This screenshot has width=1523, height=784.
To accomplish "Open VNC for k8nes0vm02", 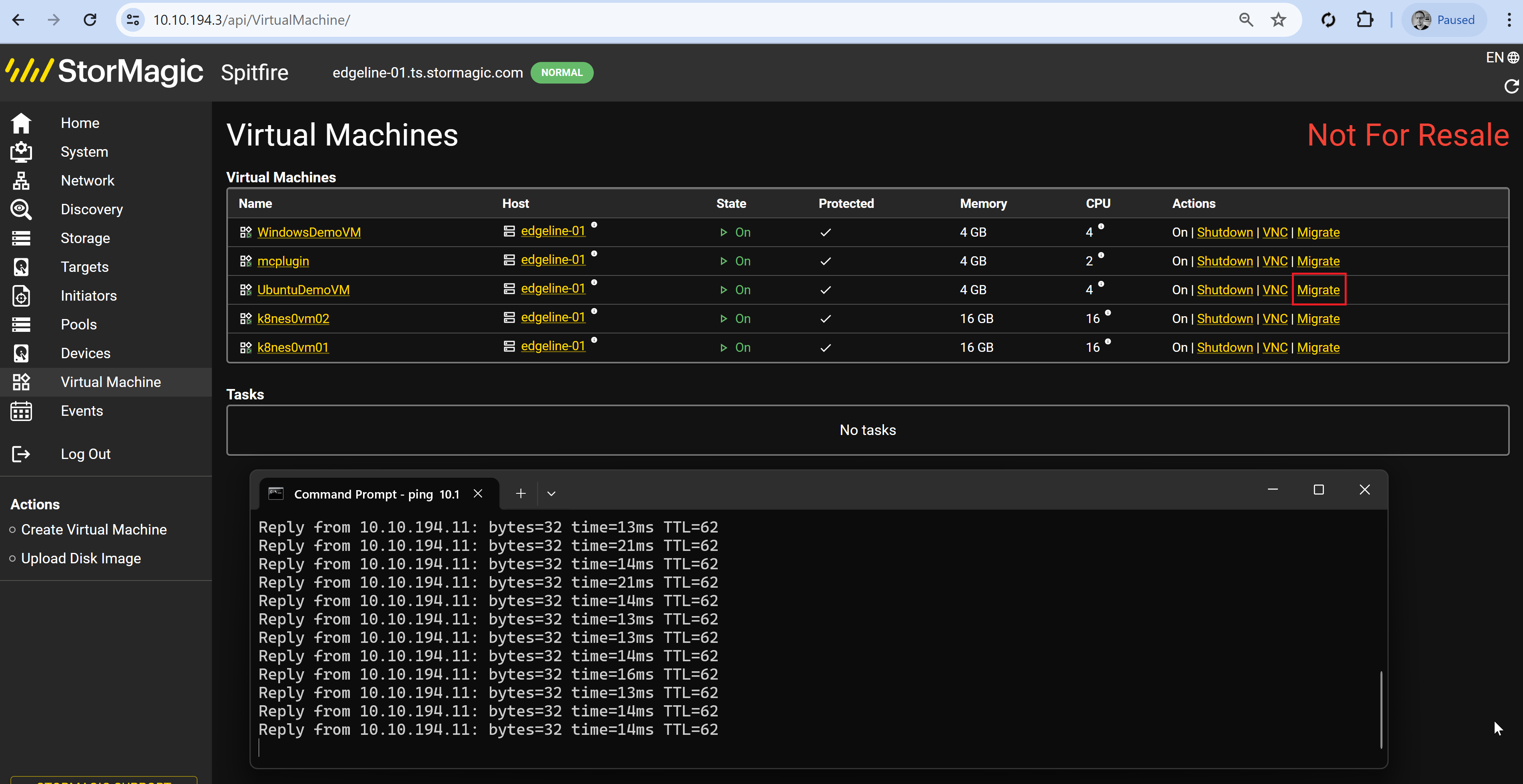I will [1275, 319].
